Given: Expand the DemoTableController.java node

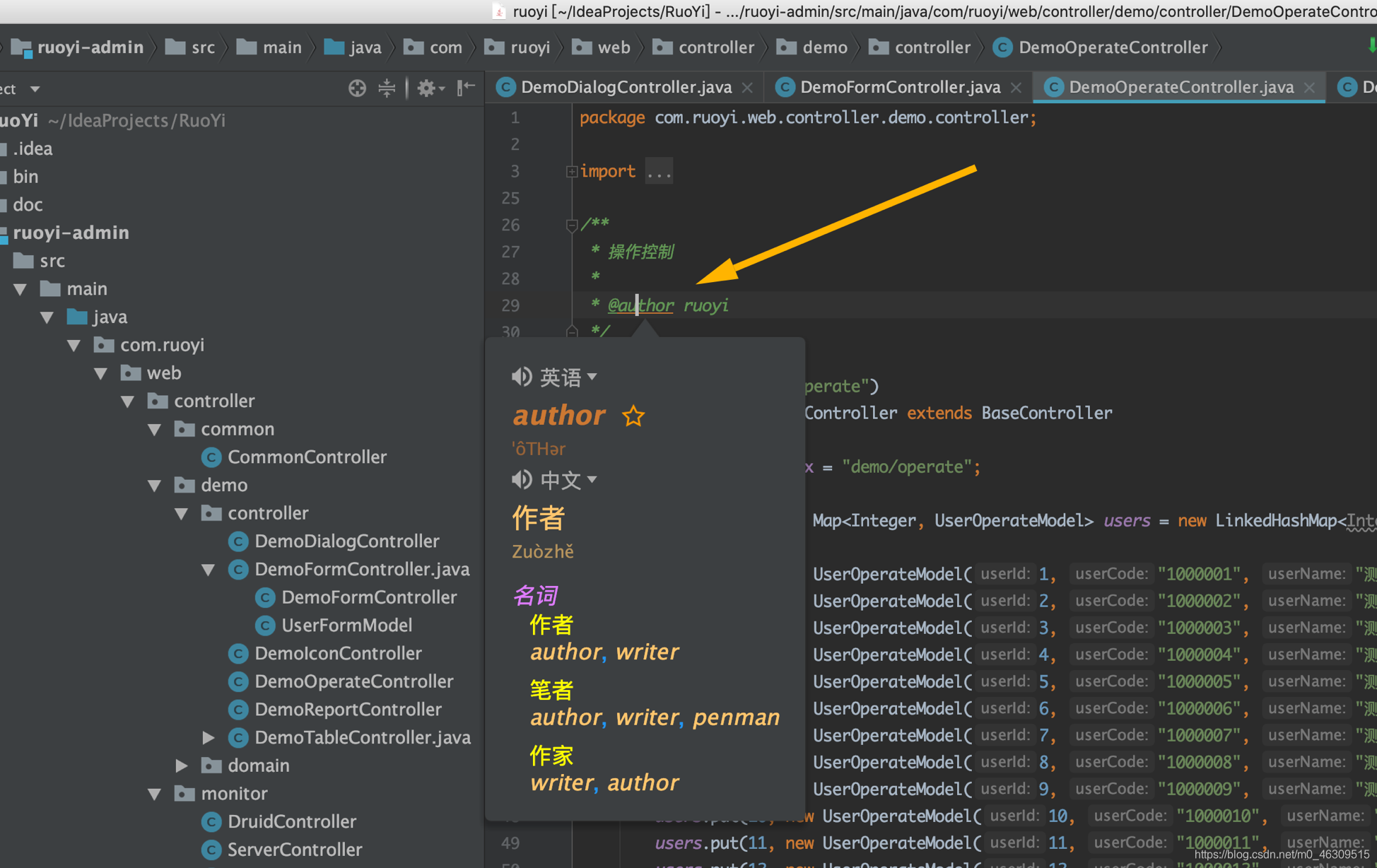Looking at the screenshot, I should point(209,738).
